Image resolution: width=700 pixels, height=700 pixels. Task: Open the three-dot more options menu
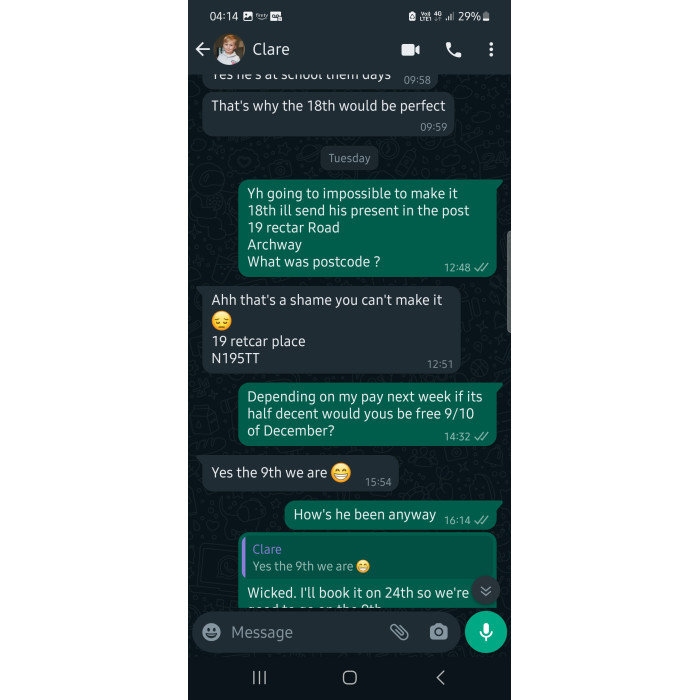(491, 50)
